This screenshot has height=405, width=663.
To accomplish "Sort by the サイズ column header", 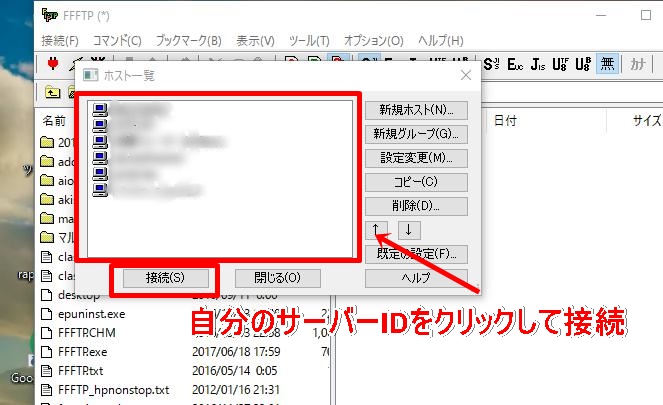I will click(646, 121).
